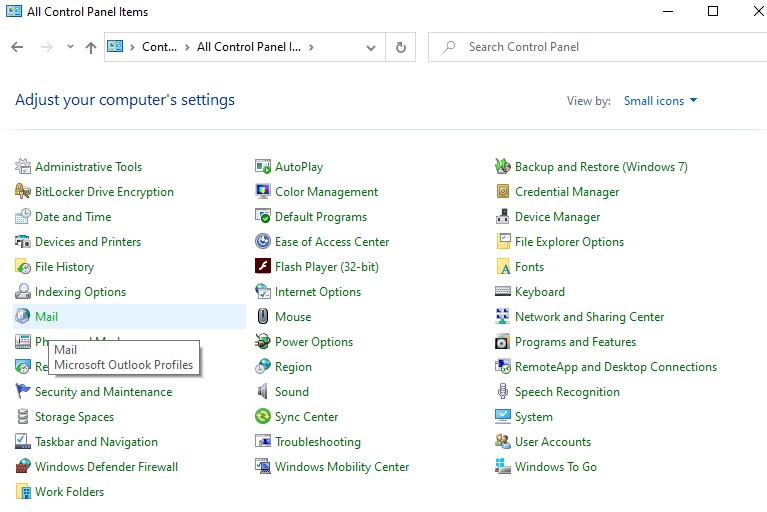Open the Windows Defender Firewall icon
This screenshot has height=512, width=767.
click(x=23, y=467)
